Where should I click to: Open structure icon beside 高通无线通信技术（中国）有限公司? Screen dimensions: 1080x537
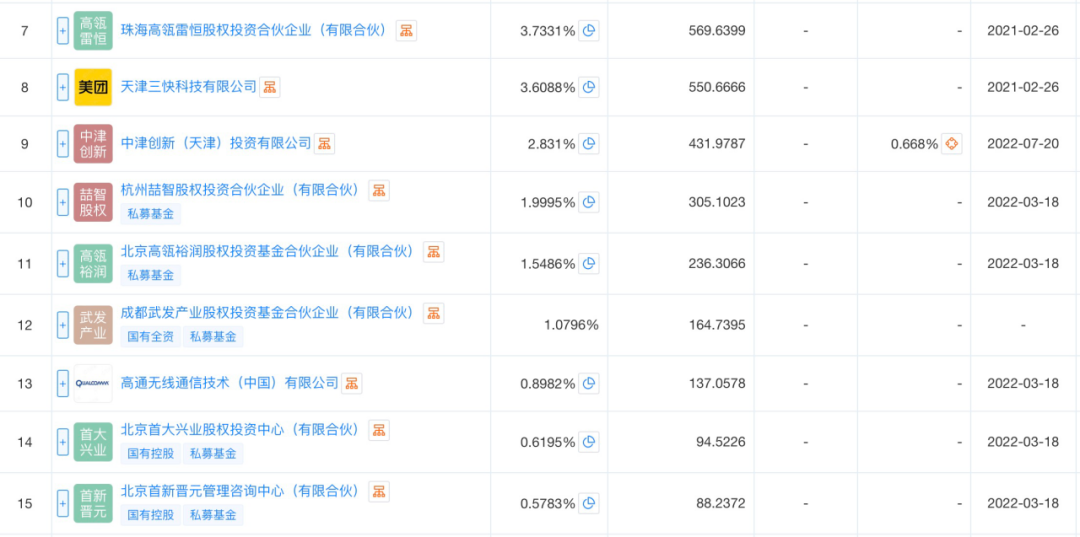352,383
